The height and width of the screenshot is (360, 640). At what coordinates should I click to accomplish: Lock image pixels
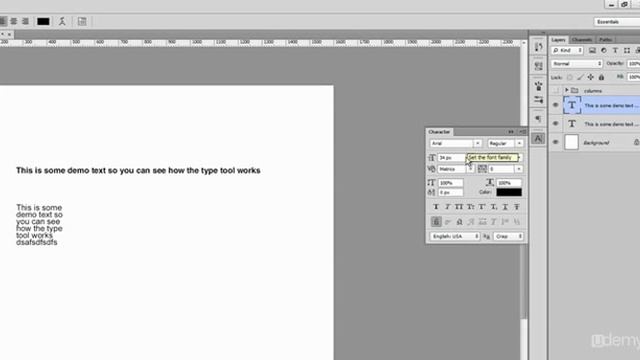[x=580, y=77]
